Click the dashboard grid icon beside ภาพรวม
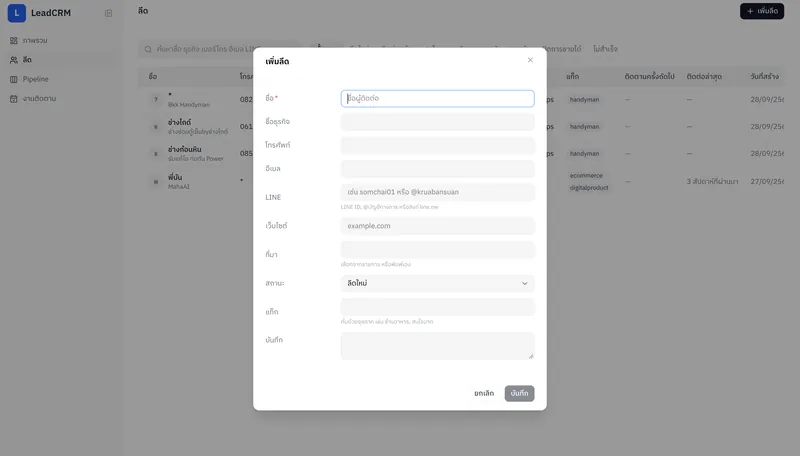Screen dimensions: 800x456 pyautogui.click(x=14, y=40)
